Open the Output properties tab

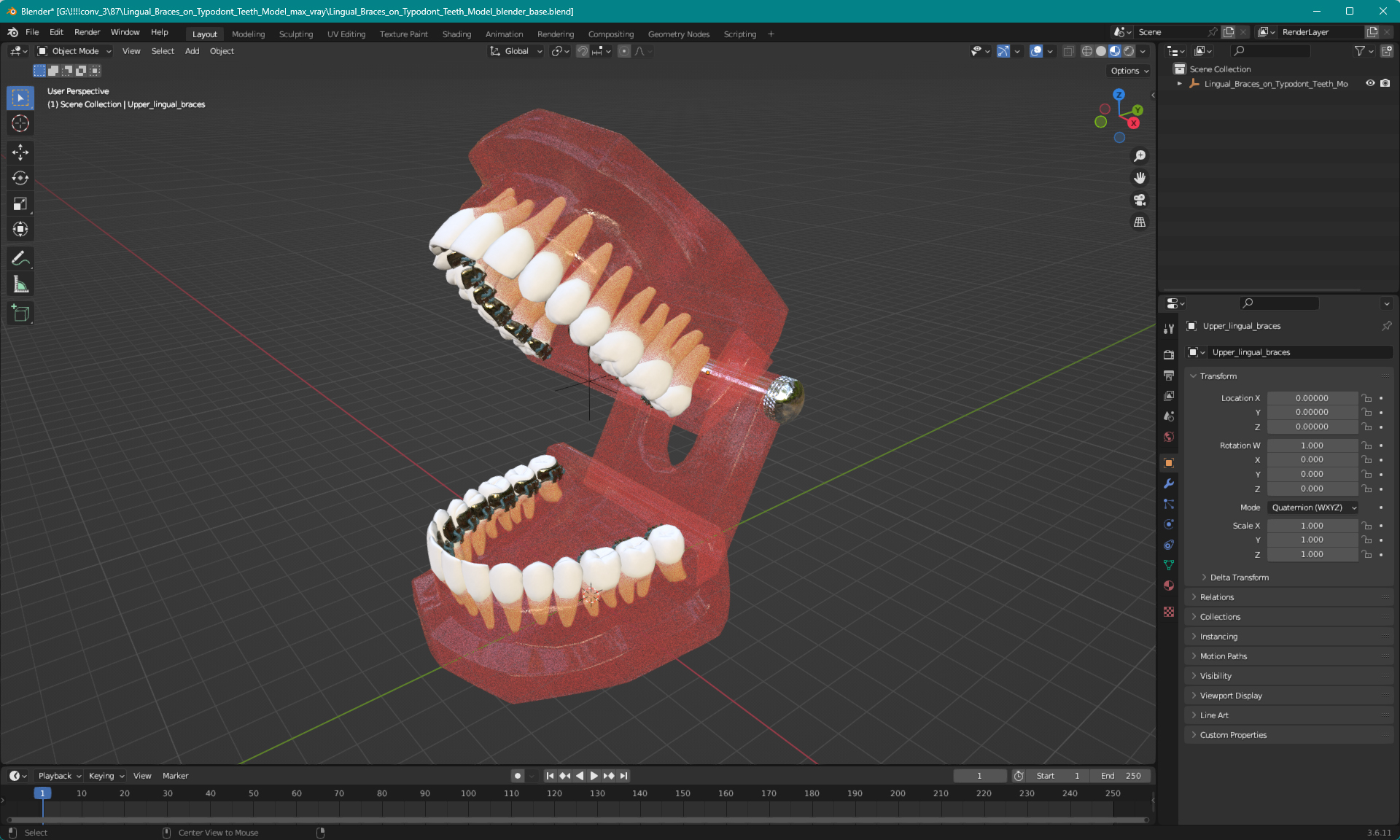[x=1169, y=375]
